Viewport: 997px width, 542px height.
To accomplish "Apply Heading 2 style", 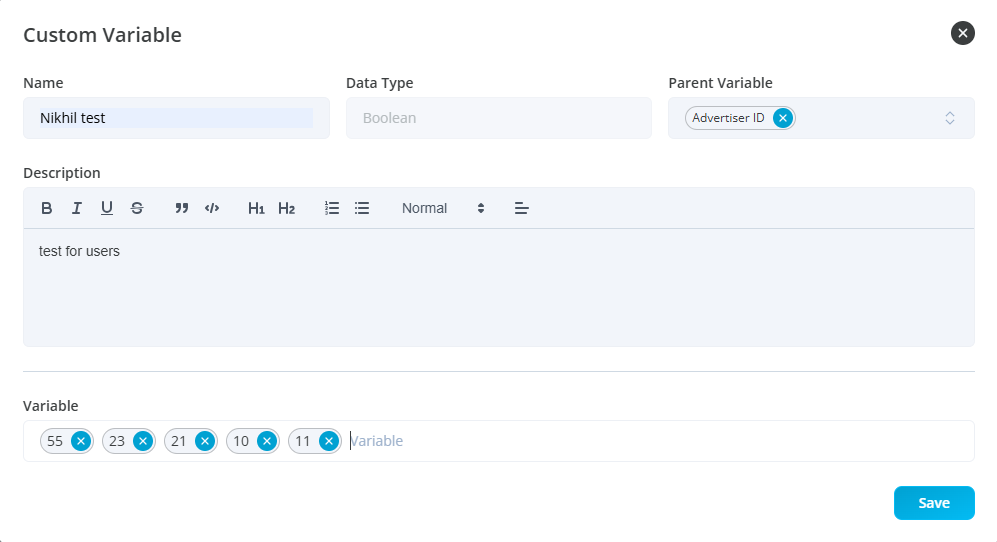I will pyautogui.click(x=287, y=208).
